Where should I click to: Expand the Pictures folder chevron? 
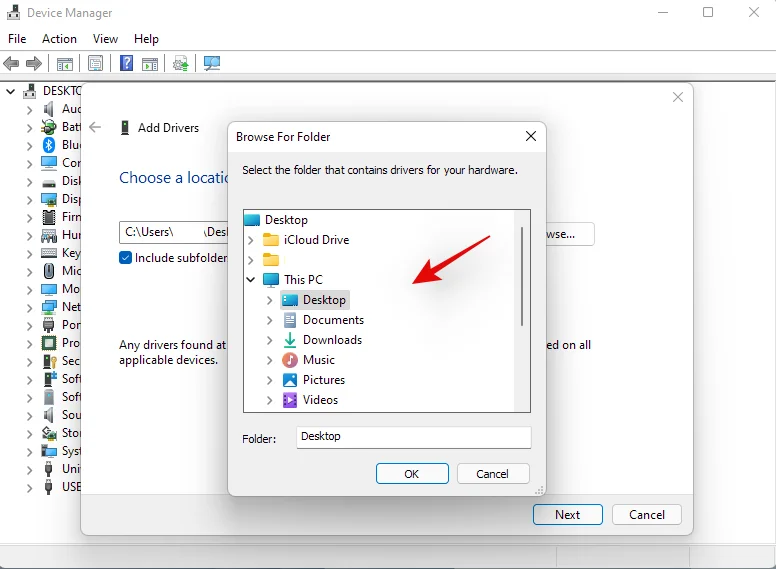[x=270, y=380]
